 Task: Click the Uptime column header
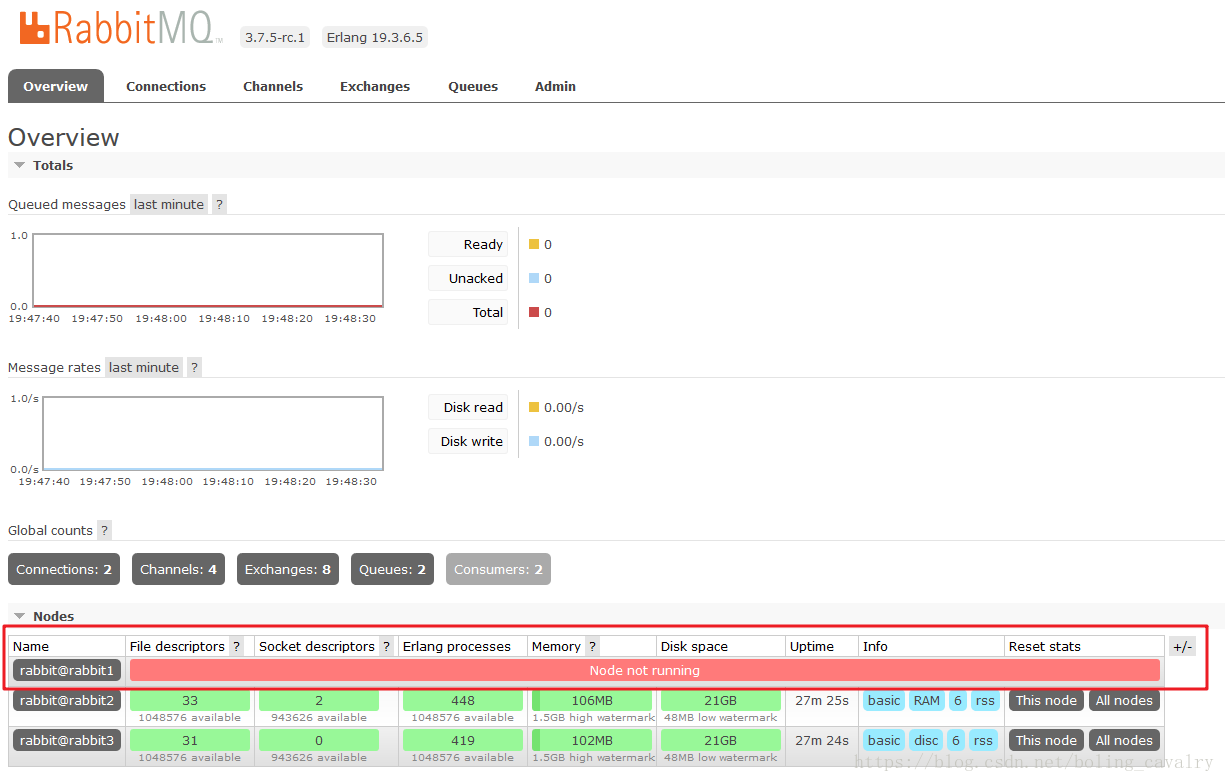click(x=812, y=646)
